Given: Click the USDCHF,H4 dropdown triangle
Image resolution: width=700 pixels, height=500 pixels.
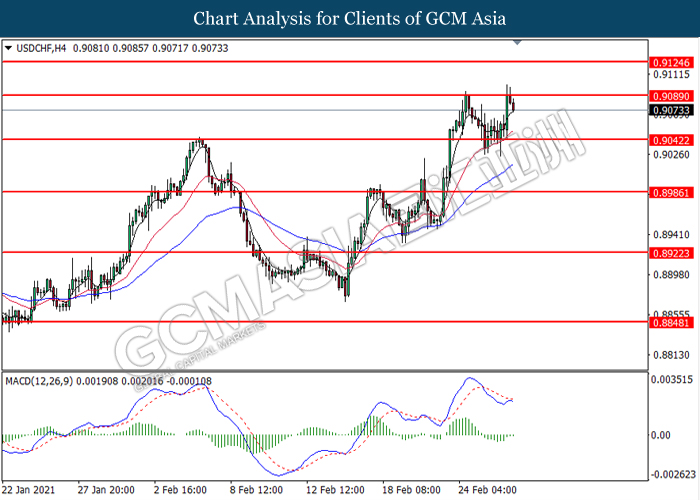Looking at the screenshot, I should point(8,48).
